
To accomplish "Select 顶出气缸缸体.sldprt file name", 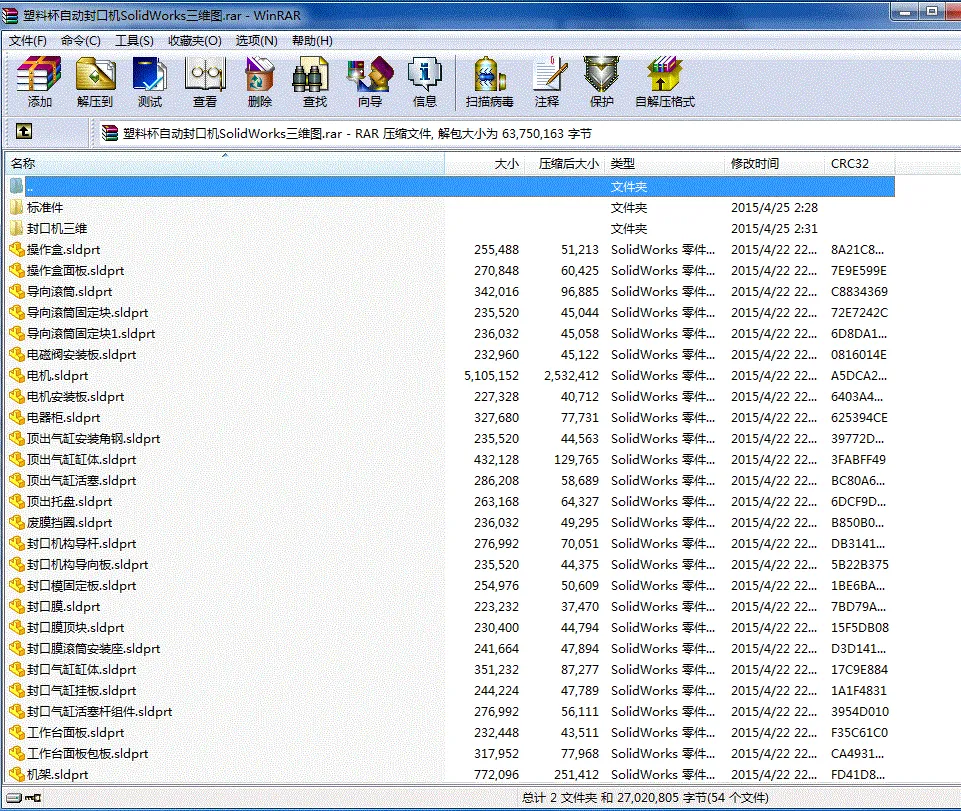I will click(x=82, y=459).
